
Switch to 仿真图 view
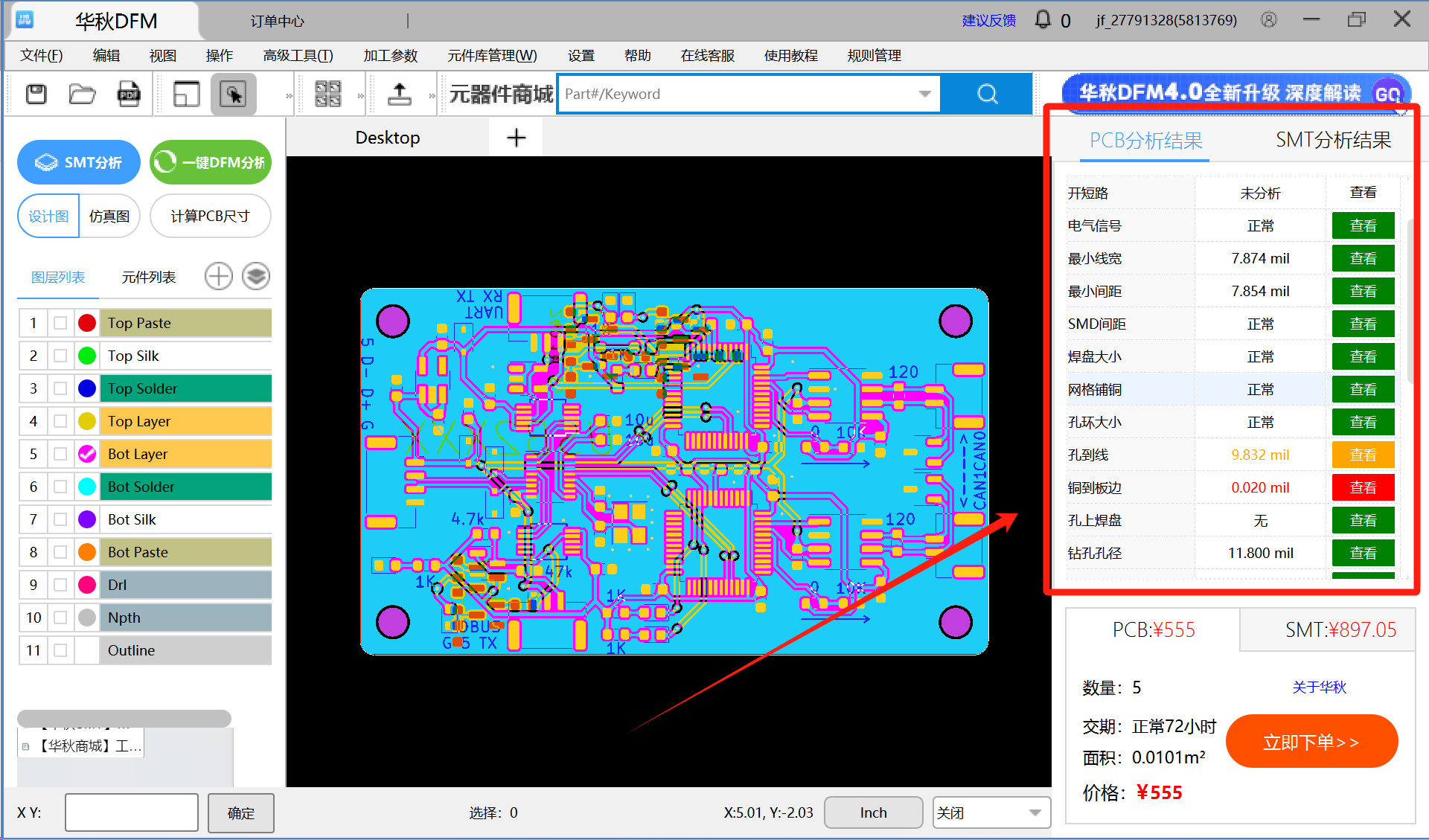(x=109, y=217)
